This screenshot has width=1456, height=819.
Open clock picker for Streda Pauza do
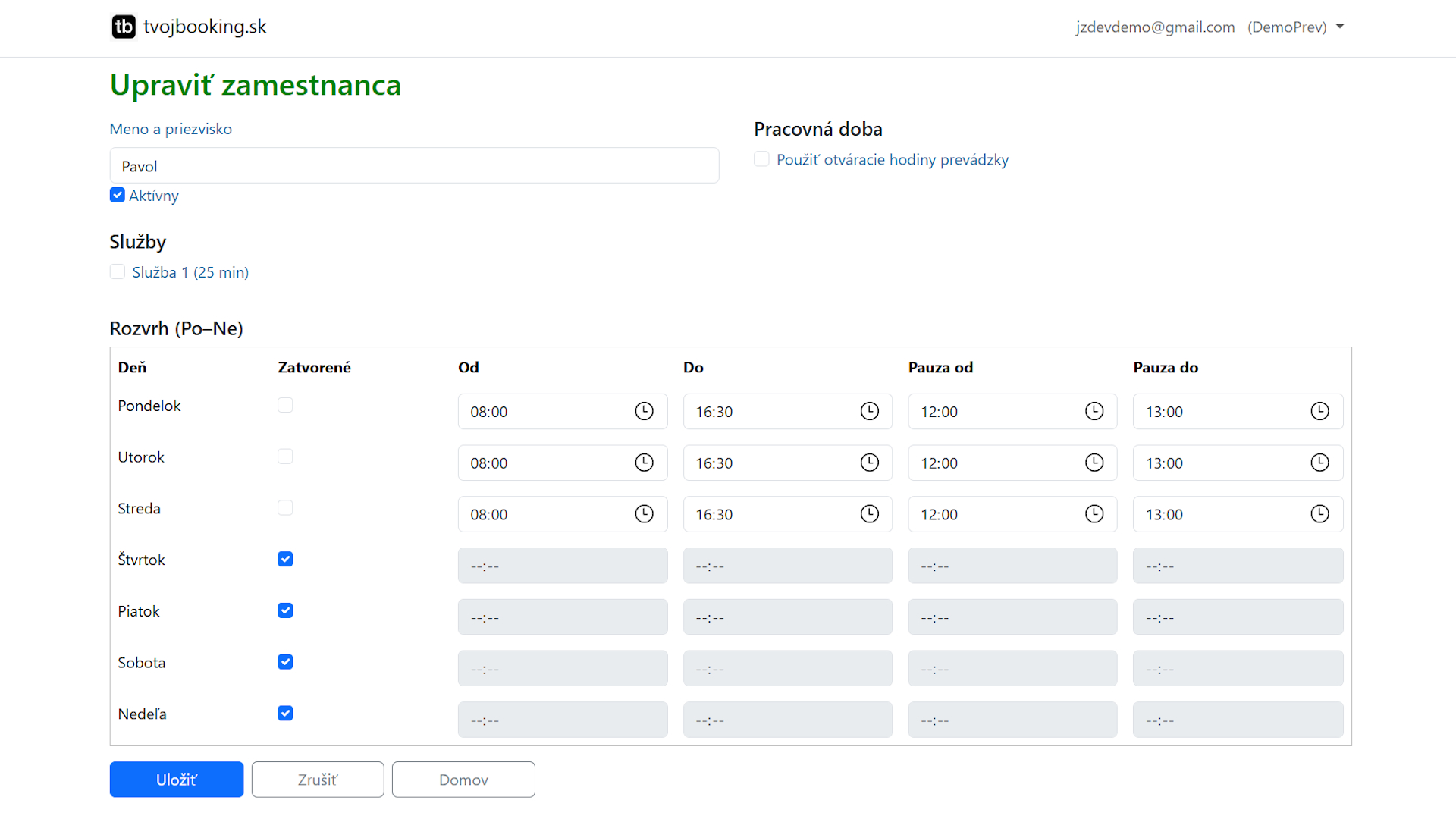1319,514
